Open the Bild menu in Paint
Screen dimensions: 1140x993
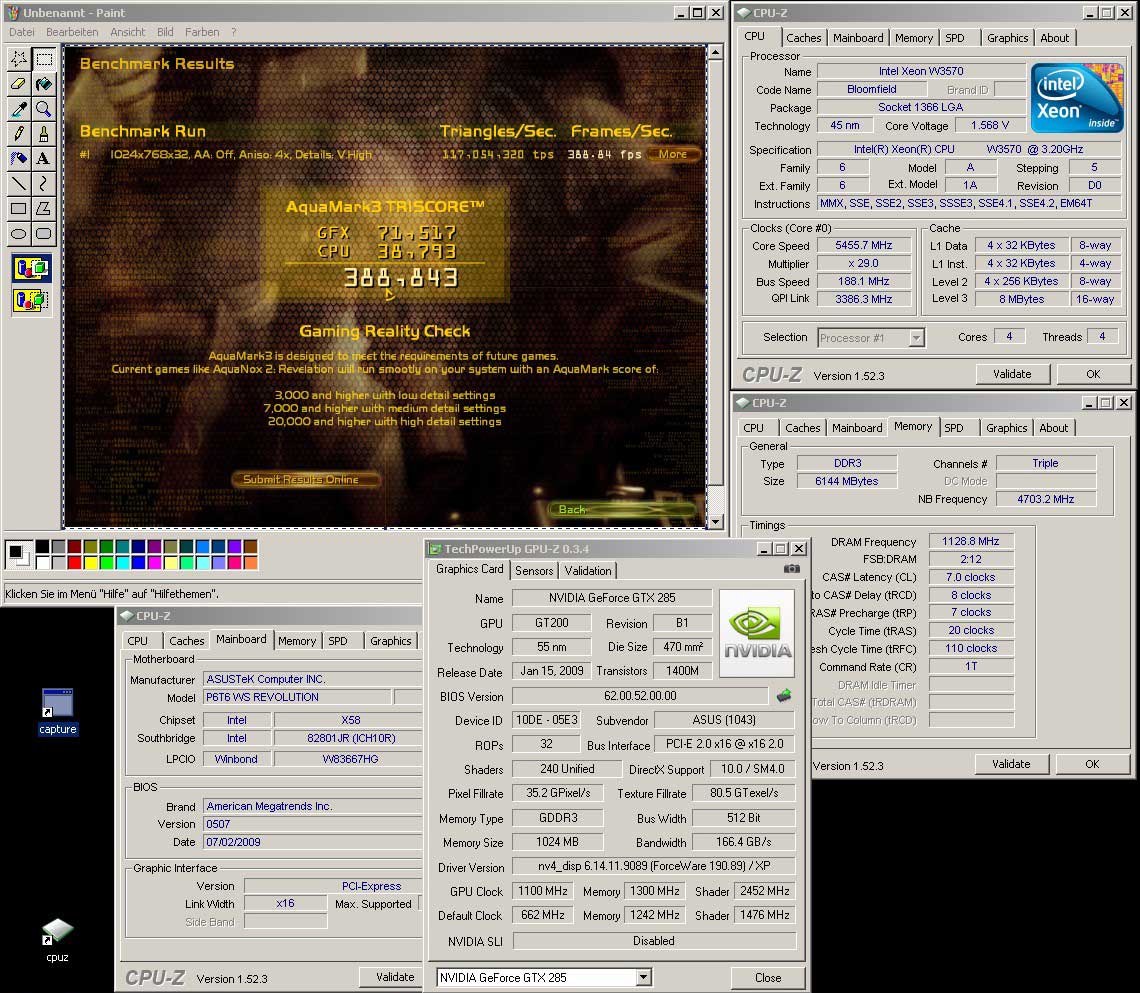point(165,32)
